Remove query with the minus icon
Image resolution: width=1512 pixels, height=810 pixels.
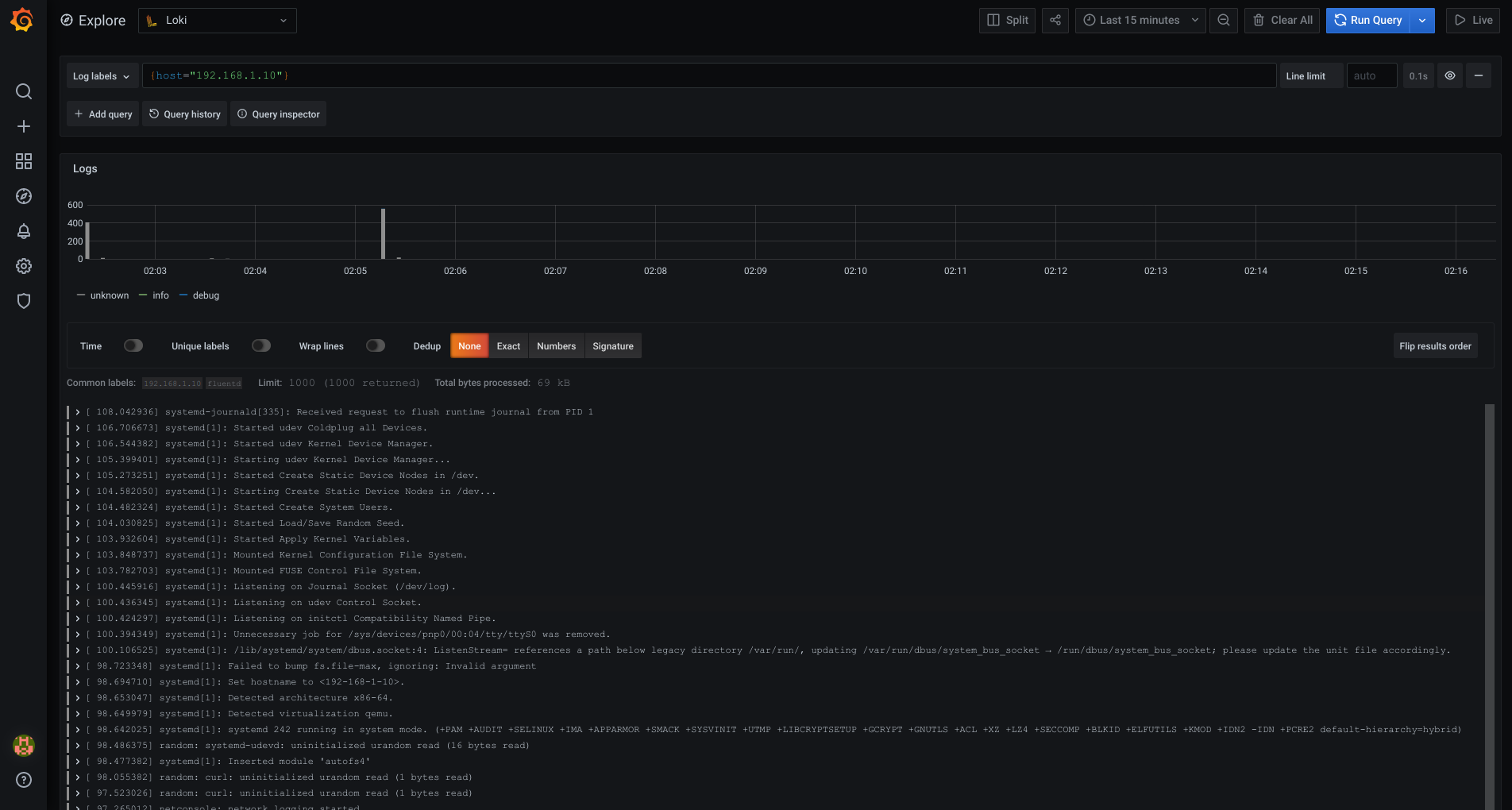[1479, 75]
